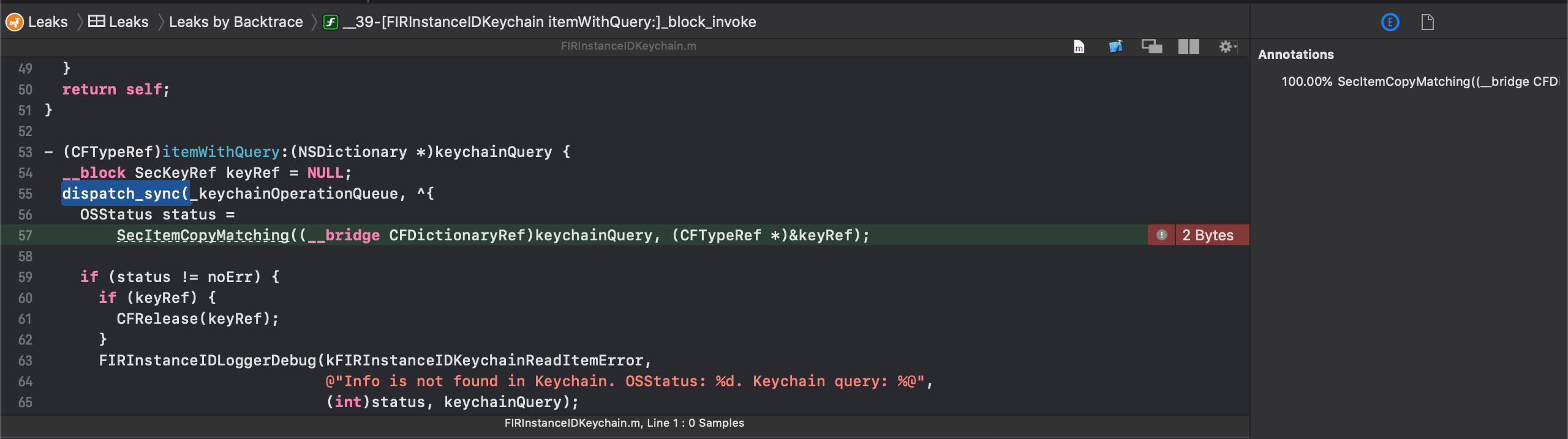Click highlighted 'dispatch_sync(' on line 55
Image resolution: width=1568 pixels, height=439 pixels.
pyautogui.click(x=126, y=194)
